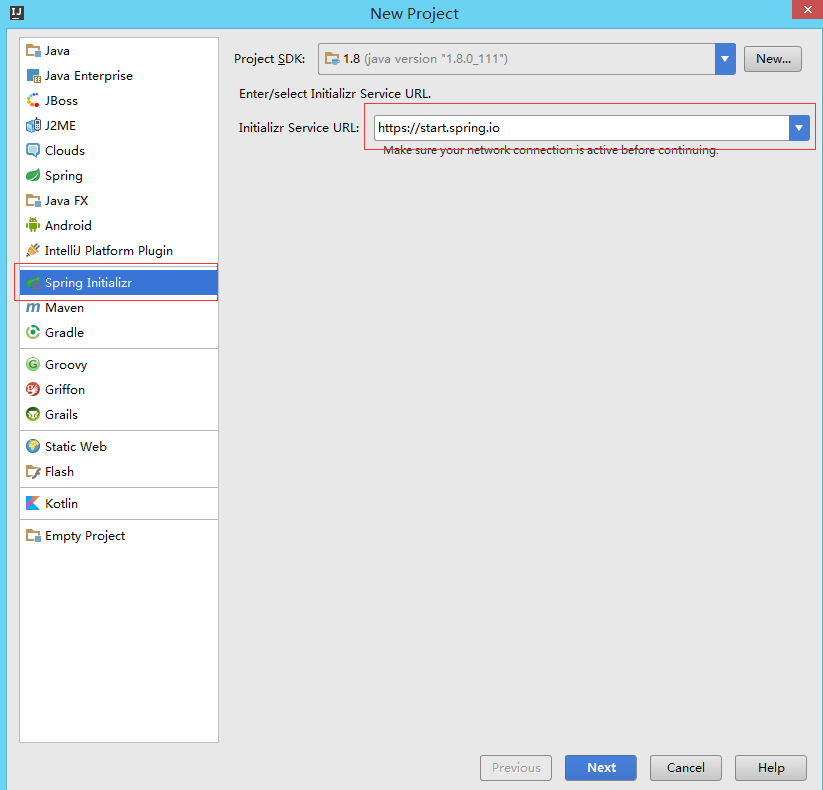Open the Project SDK dropdown arrow

[725, 59]
